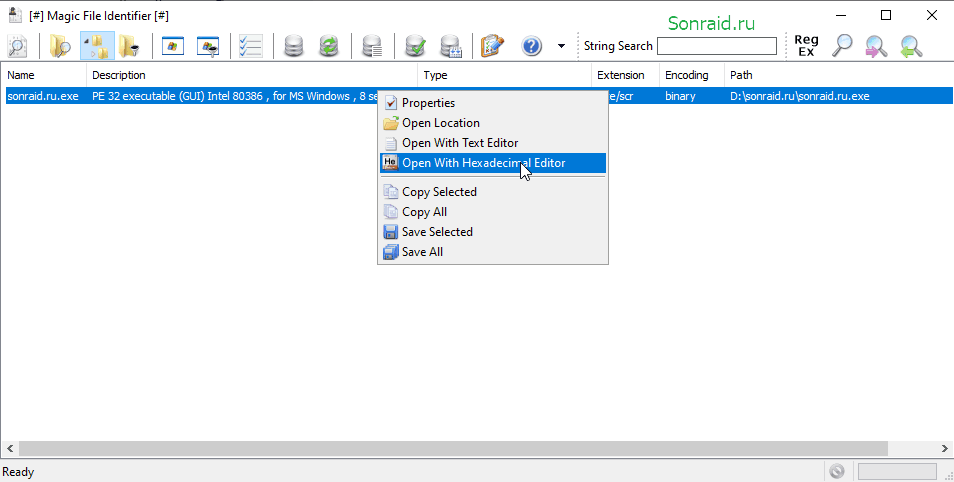The image size is (954, 482).
Task: Toggle the folder tree subfolders icon
Action: pos(97,46)
